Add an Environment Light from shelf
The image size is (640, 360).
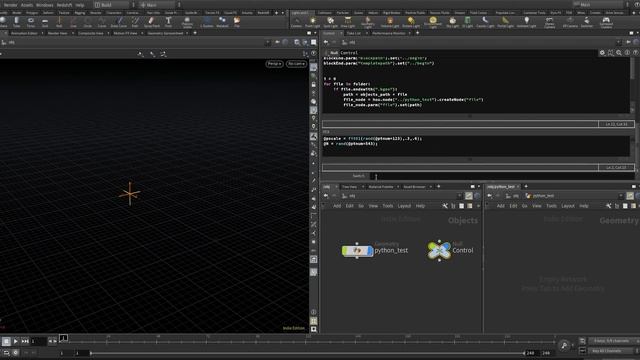pos(433,22)
